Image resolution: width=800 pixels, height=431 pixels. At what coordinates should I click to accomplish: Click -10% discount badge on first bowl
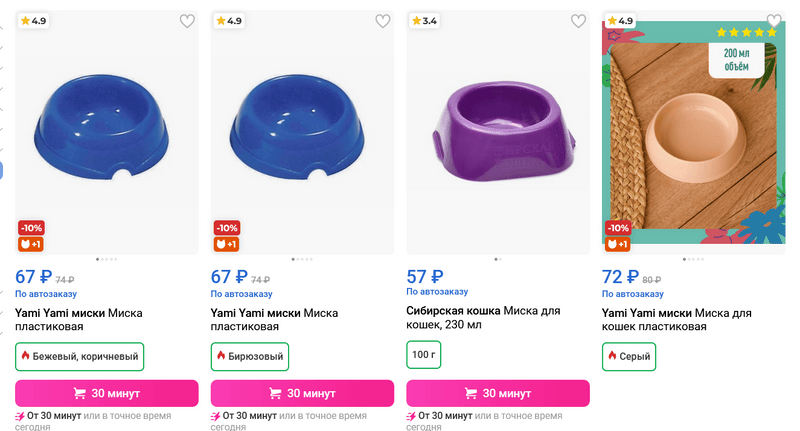coord(30,227)
